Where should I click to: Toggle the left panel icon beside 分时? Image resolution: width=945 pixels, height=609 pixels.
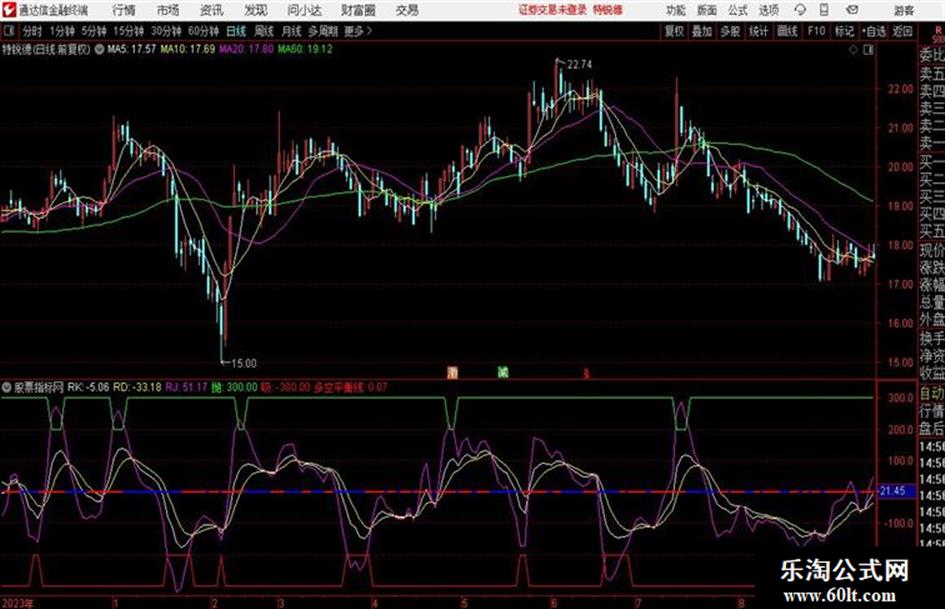point(8,31)
